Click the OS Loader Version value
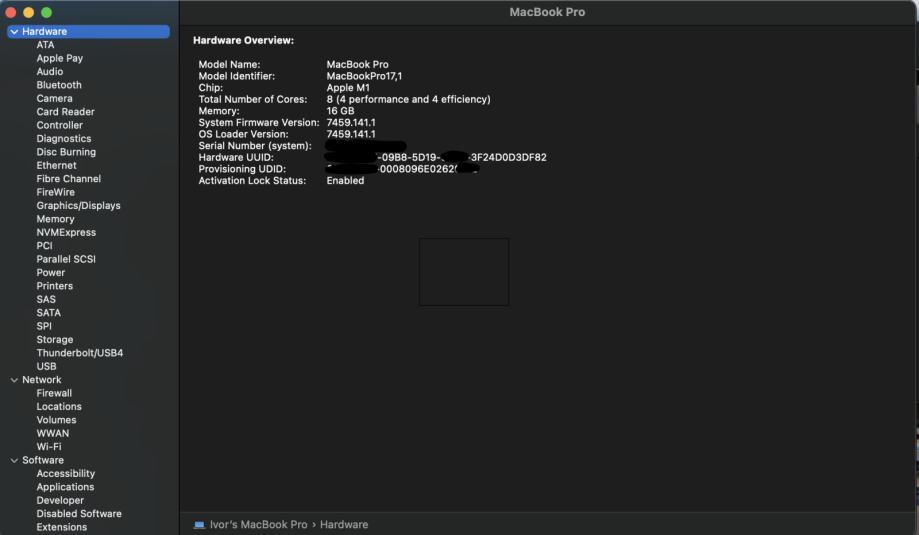919x535 pixels. [x=351, y=134]
